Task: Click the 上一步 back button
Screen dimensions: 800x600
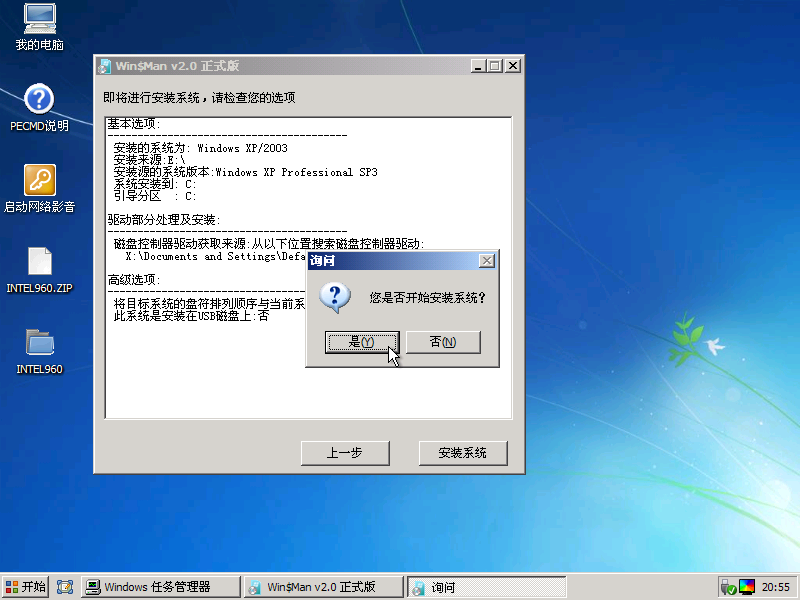Action: (345, 453)
